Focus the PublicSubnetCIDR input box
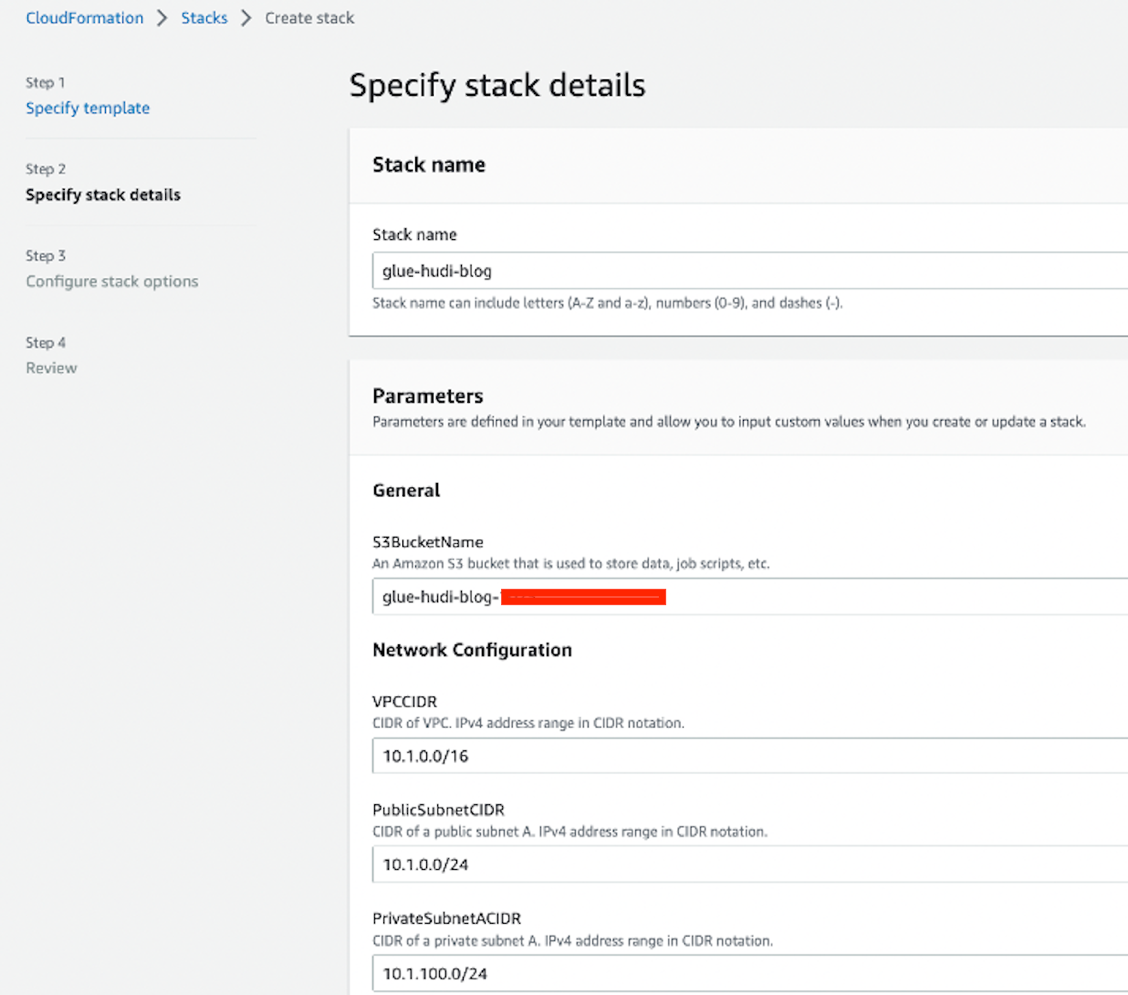1128x995 pixels. click(750, 864)
